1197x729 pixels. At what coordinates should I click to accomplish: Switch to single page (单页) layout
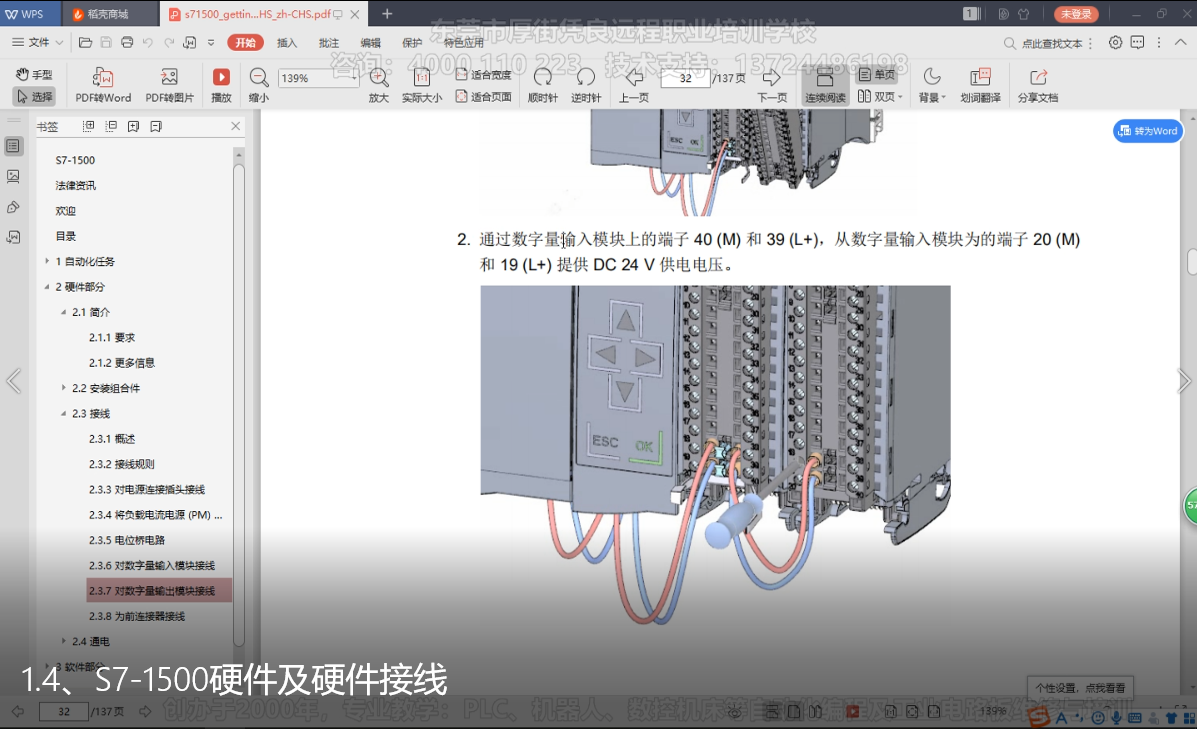click(877, 75)
